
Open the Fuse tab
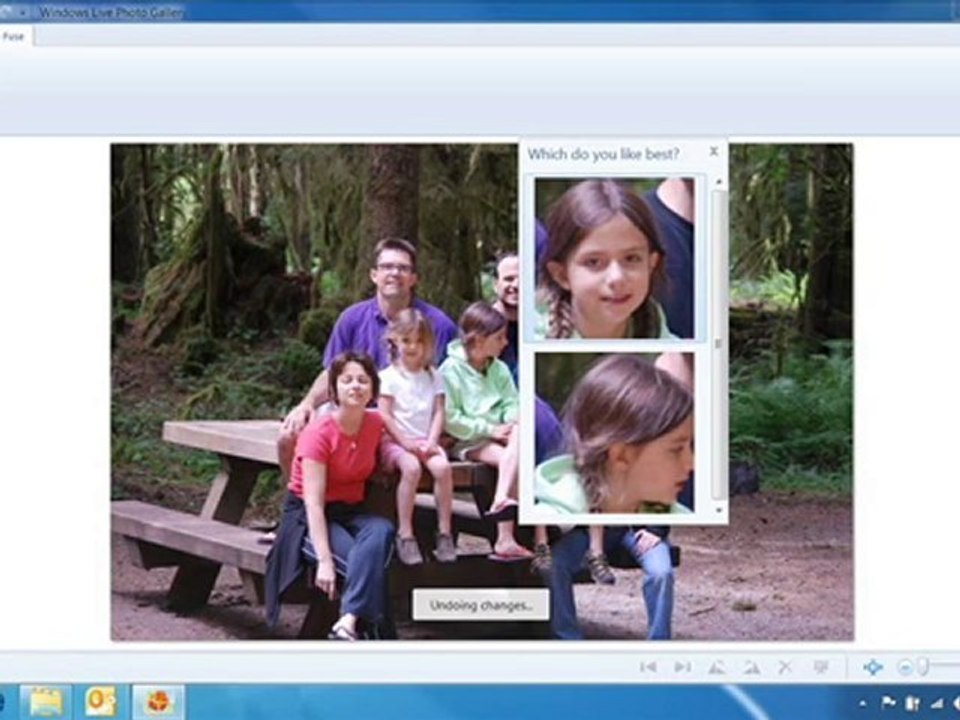[13, 36]
